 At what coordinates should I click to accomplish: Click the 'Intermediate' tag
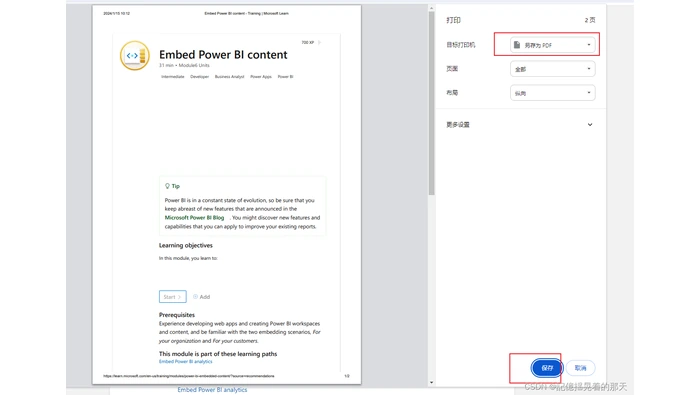click(173, 77)
